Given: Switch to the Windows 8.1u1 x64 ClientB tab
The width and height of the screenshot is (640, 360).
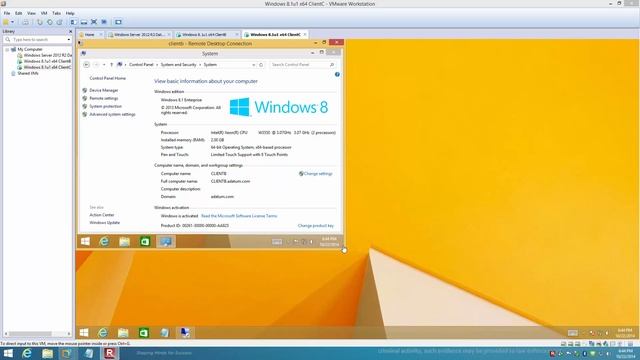Looking at the screenshot, I should point(207,35).
